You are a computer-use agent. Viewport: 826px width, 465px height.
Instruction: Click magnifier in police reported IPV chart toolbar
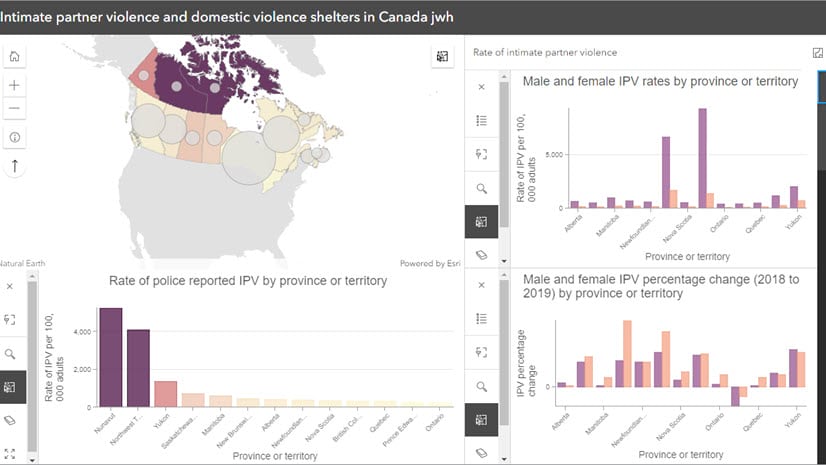[11, 353]
